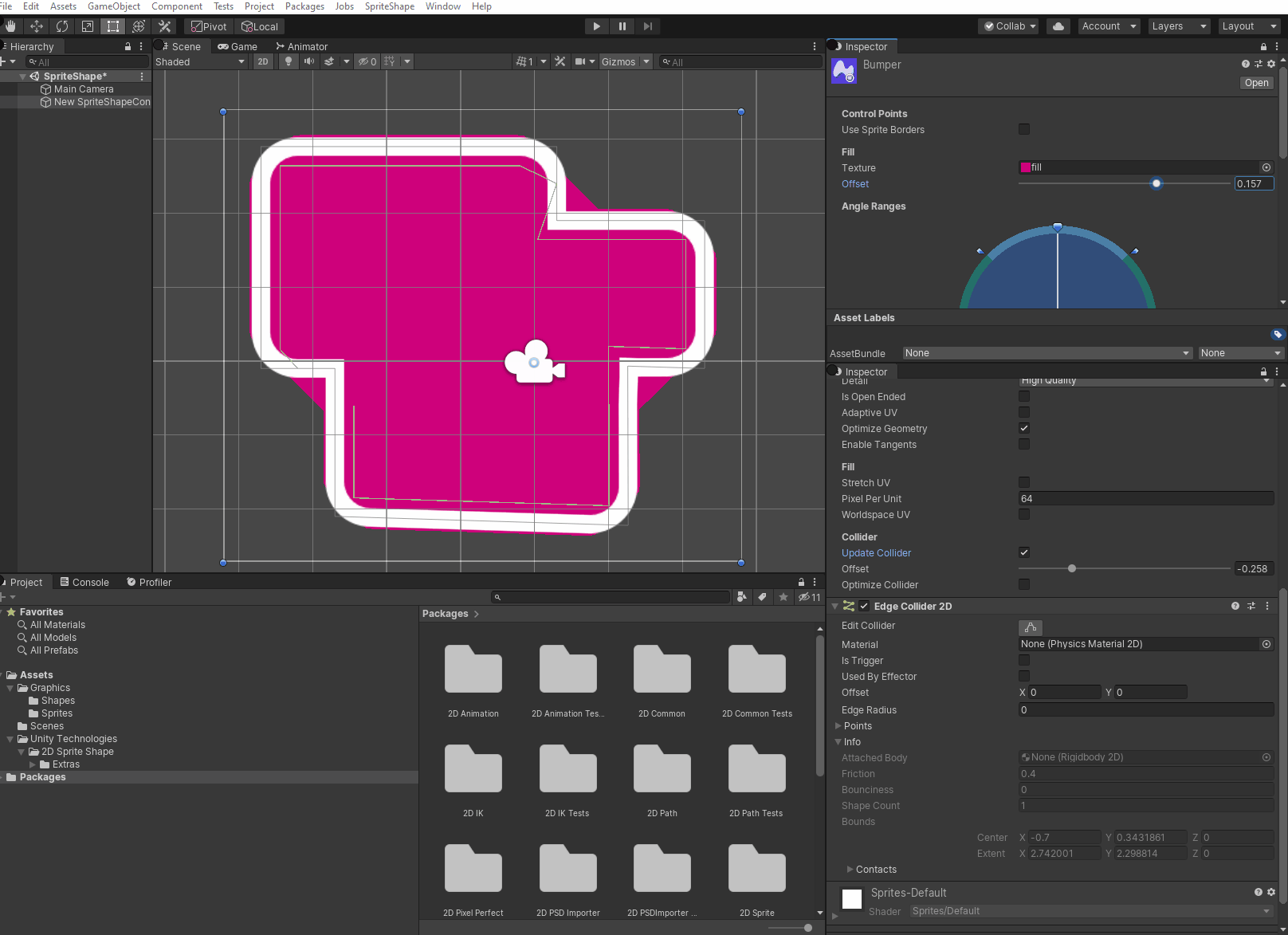Image resolution: width=1288 pixels, height=935 pixels.
Task: Switch to the Game tab
Action: [x=238, y=46]
